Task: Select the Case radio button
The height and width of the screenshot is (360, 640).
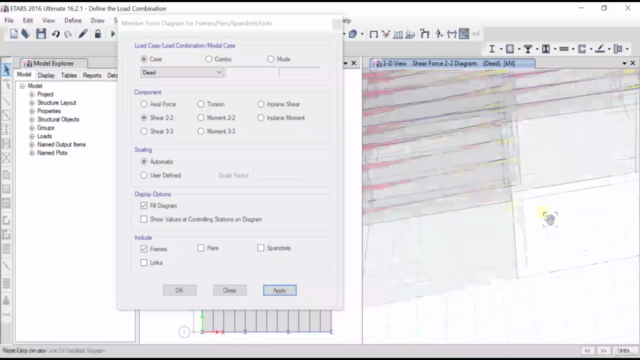Action: (x=144, y=59)
